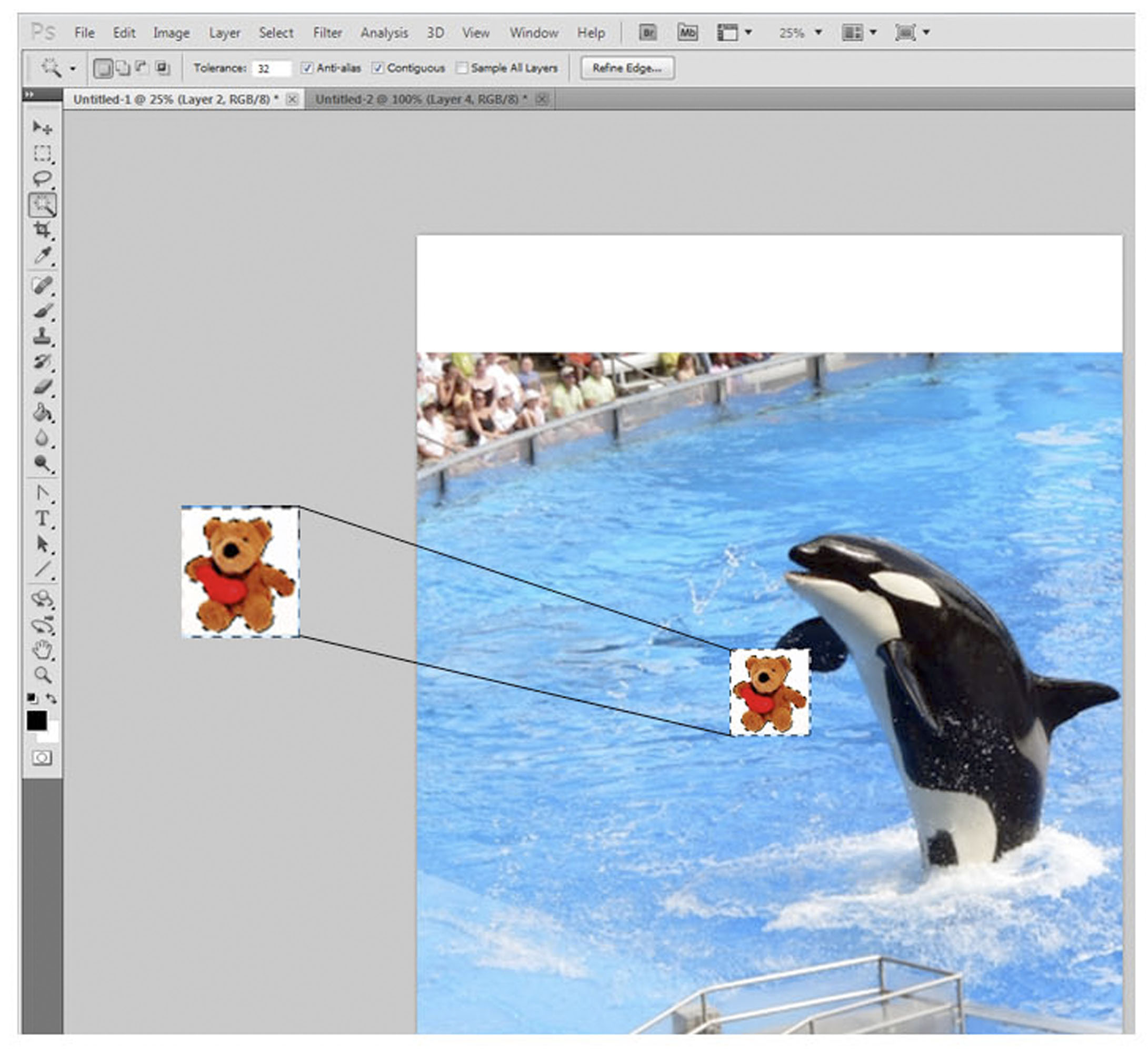This screenshot has width=1148, height=1055.
Task: Launch Mini Bridge
Action: [x=687, y=33]
